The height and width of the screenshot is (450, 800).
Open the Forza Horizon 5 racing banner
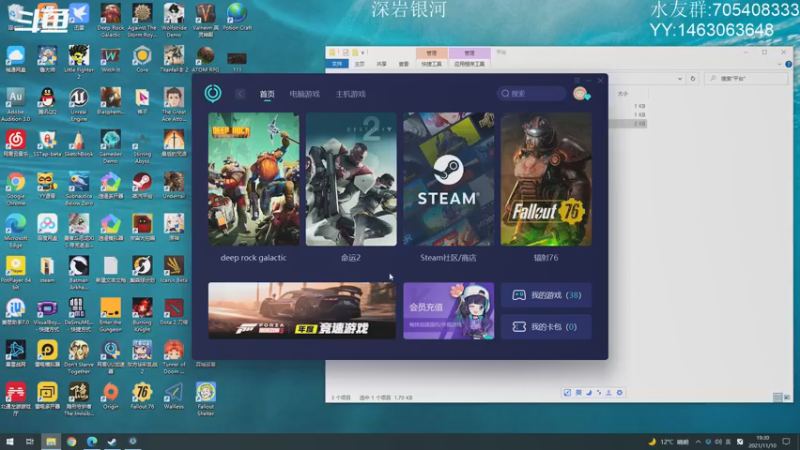302,311
